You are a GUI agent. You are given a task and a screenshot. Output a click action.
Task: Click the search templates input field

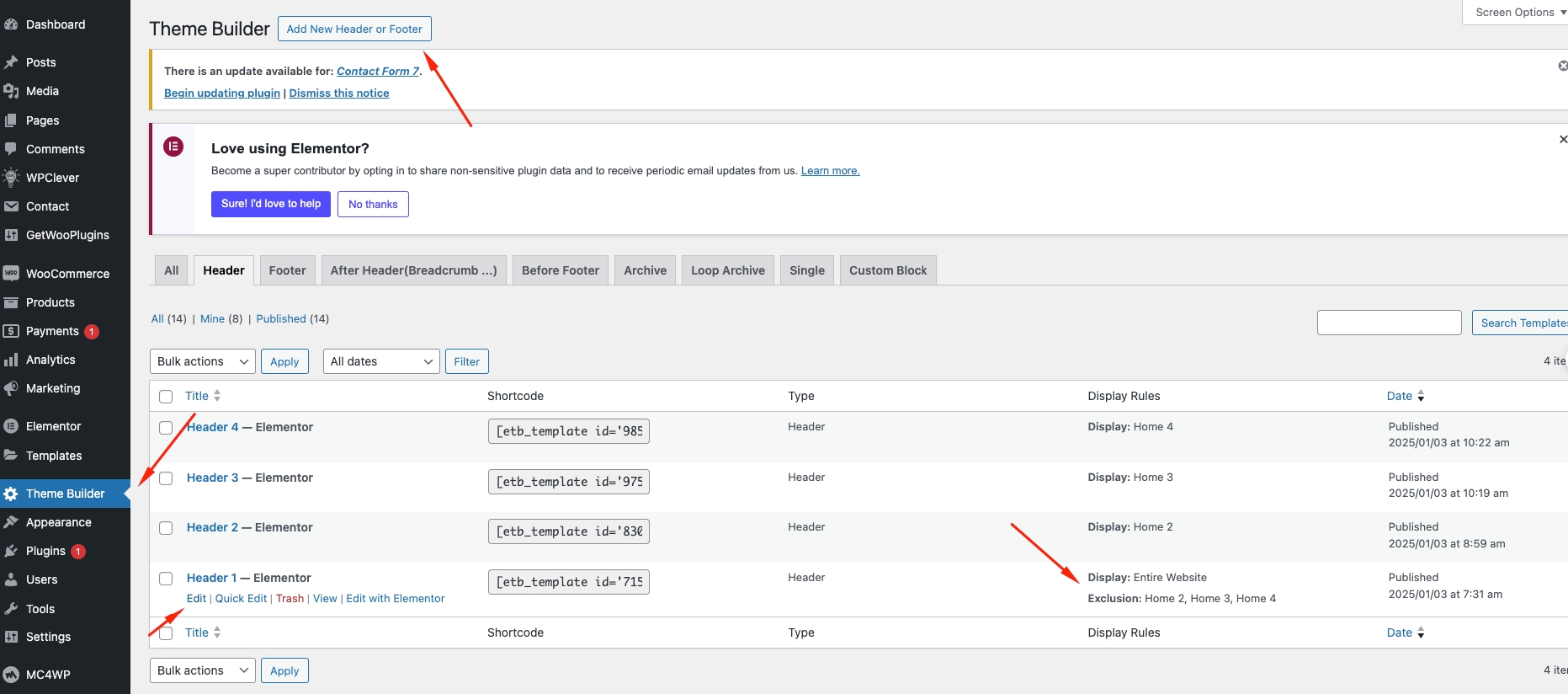tap(1389, 323)
